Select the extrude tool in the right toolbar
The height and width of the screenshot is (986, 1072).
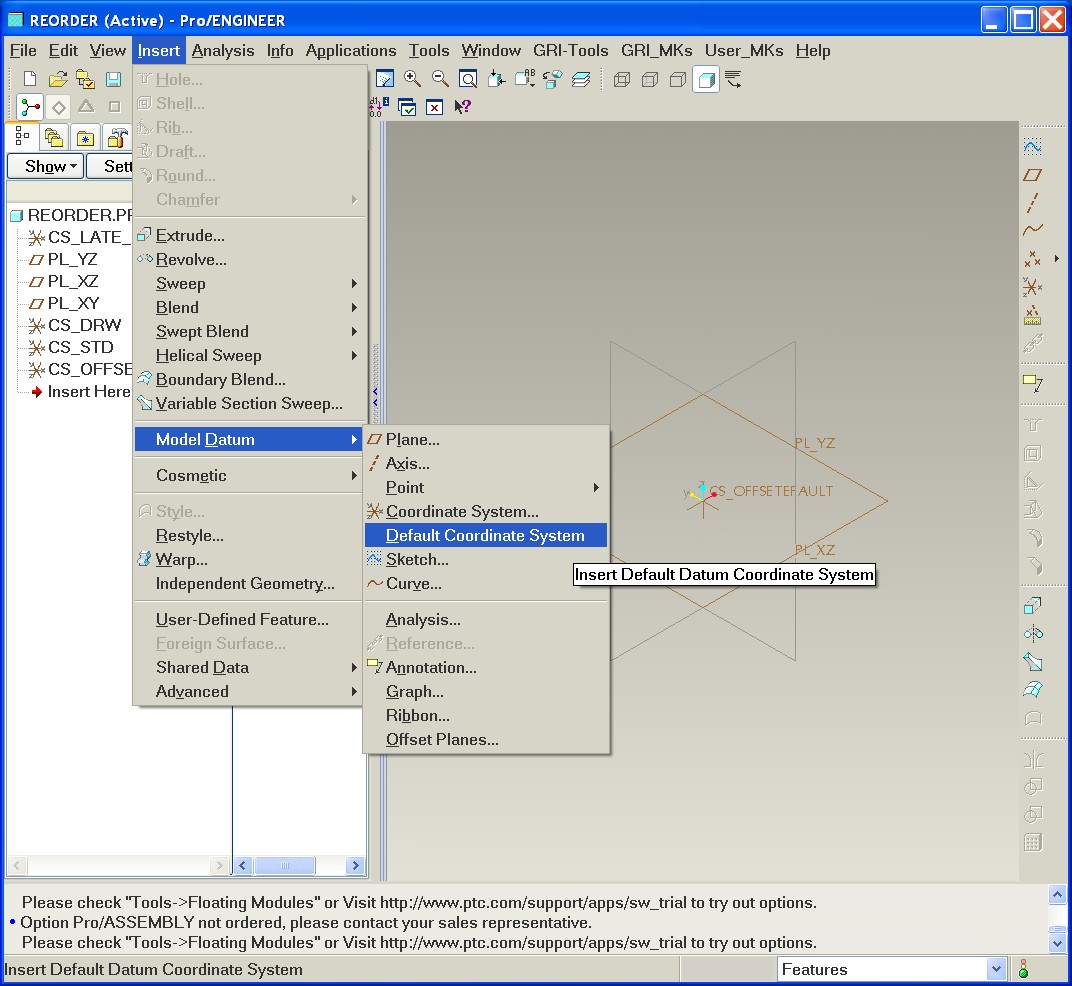click(1032, 605)
